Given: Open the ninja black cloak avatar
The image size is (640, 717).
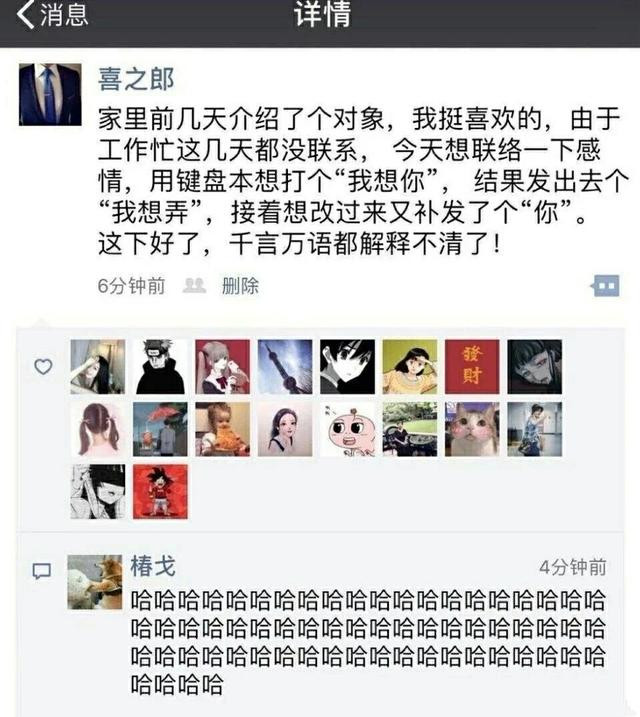Looking at the screenshot, I should click(160, 367).
